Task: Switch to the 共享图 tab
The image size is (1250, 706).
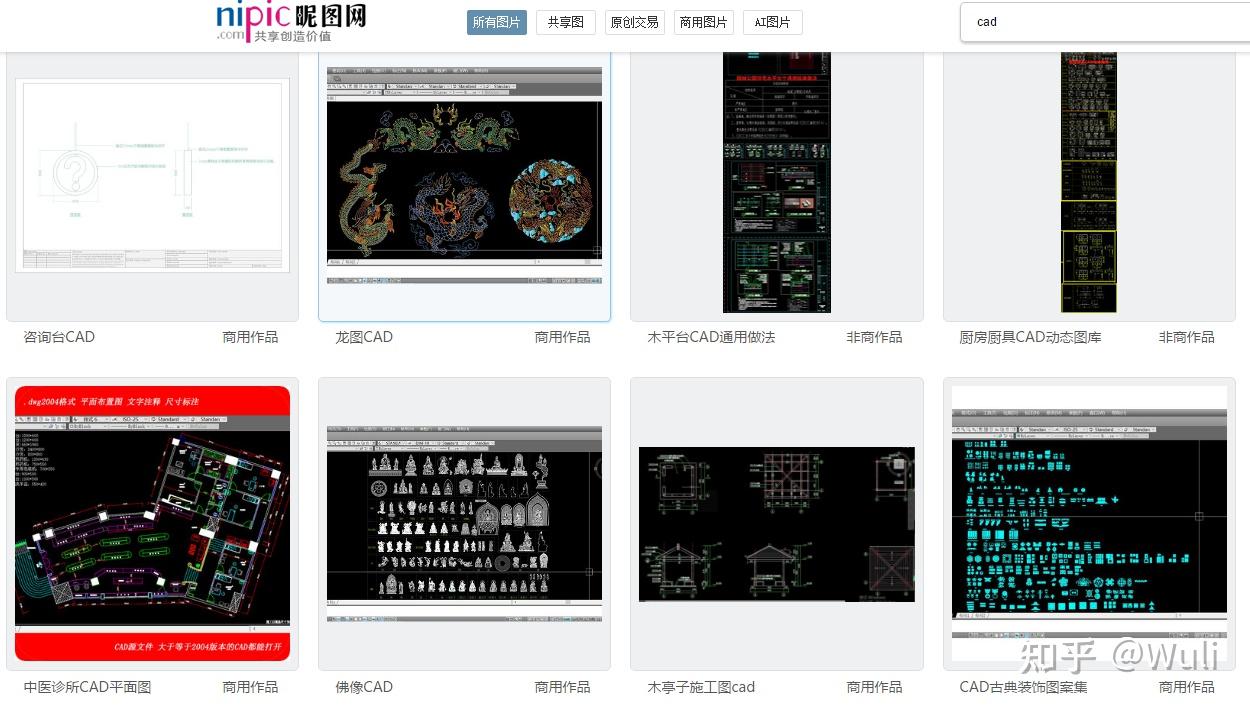Action: 566,22
